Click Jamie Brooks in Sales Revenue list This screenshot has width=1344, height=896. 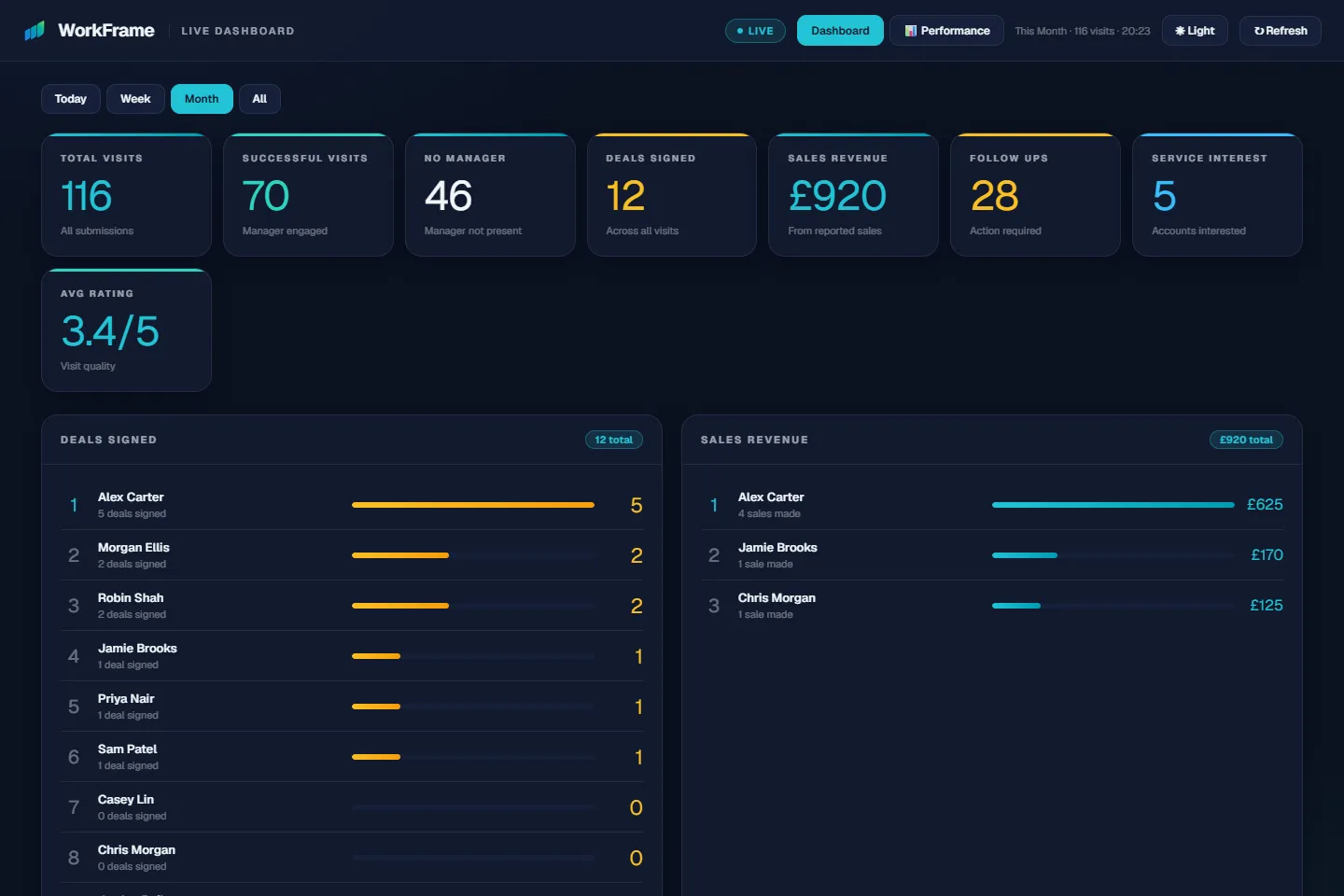pos(777,548)
